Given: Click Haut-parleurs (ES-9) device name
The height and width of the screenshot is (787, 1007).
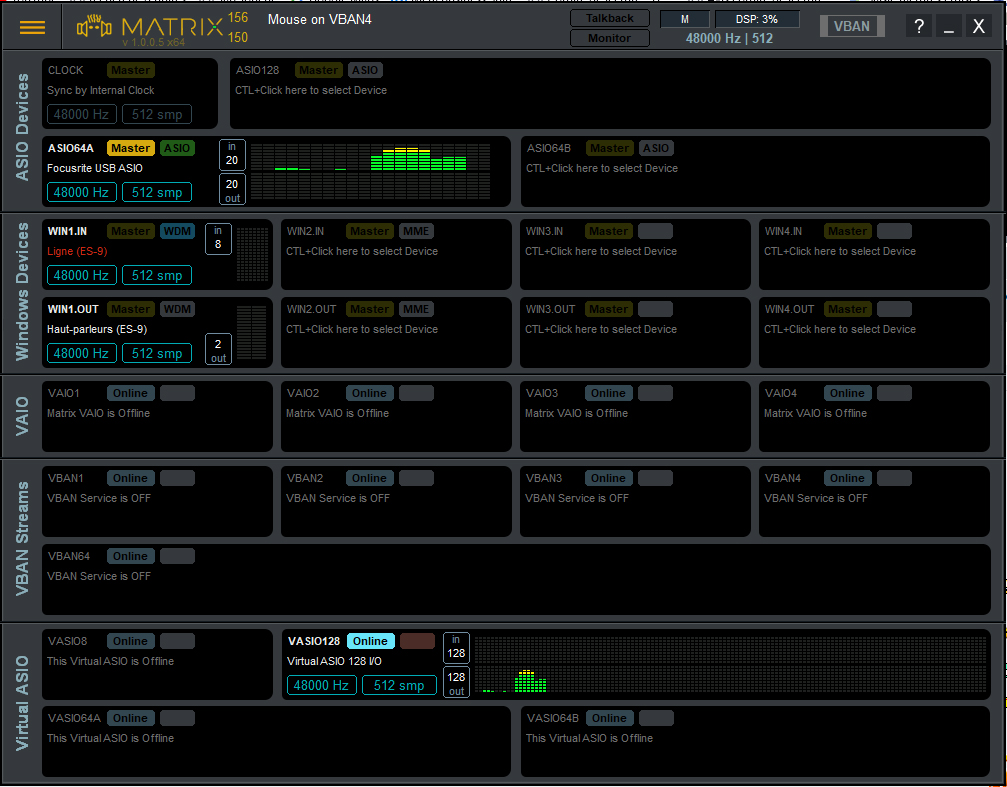Looking at the screenshot, I should [x=97, y=329].
